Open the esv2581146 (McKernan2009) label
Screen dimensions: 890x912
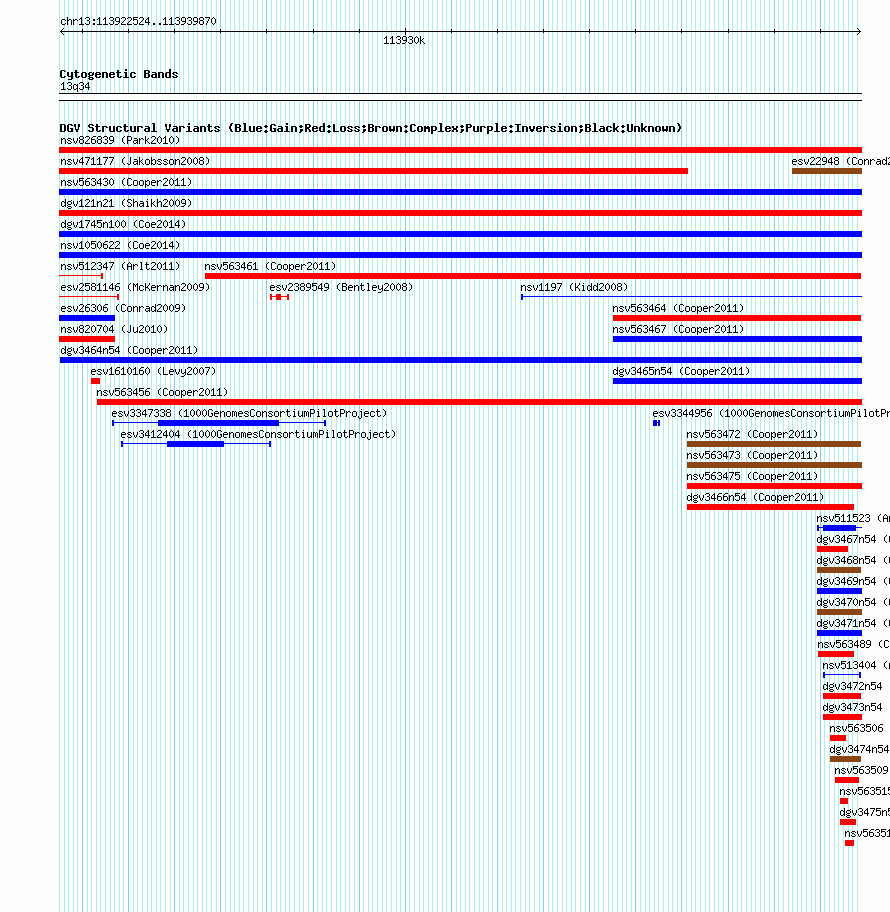[x=135, y=287]
